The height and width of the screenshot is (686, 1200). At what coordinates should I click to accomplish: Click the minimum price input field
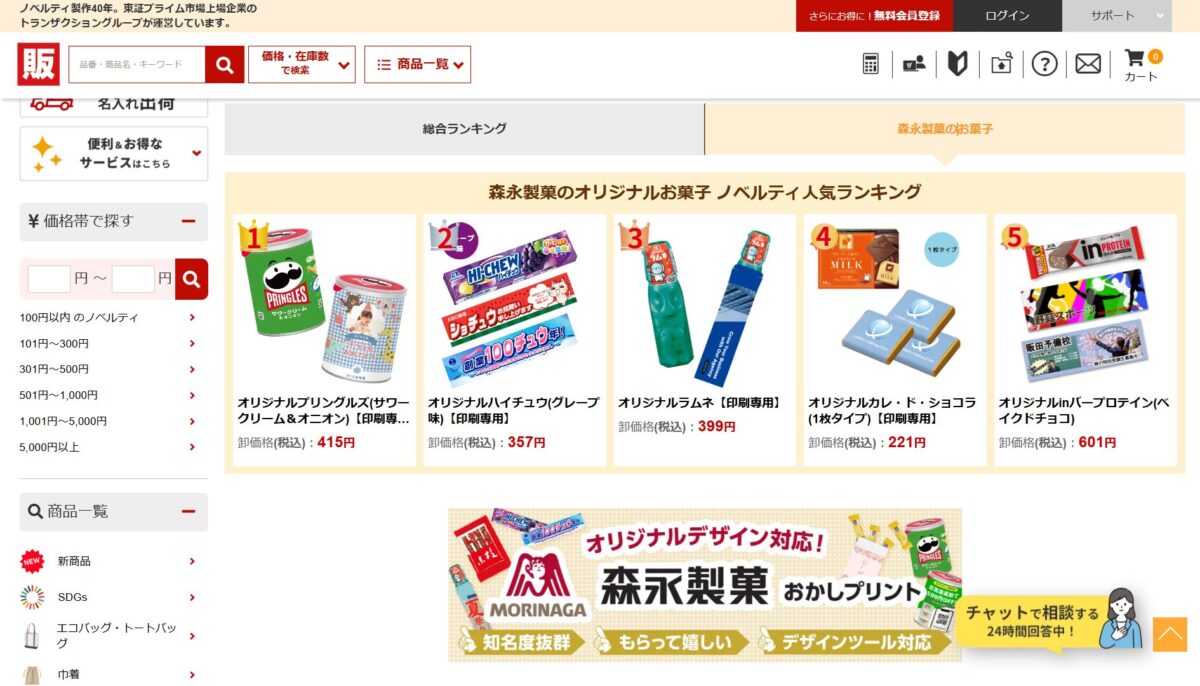(x=49, y=279)
